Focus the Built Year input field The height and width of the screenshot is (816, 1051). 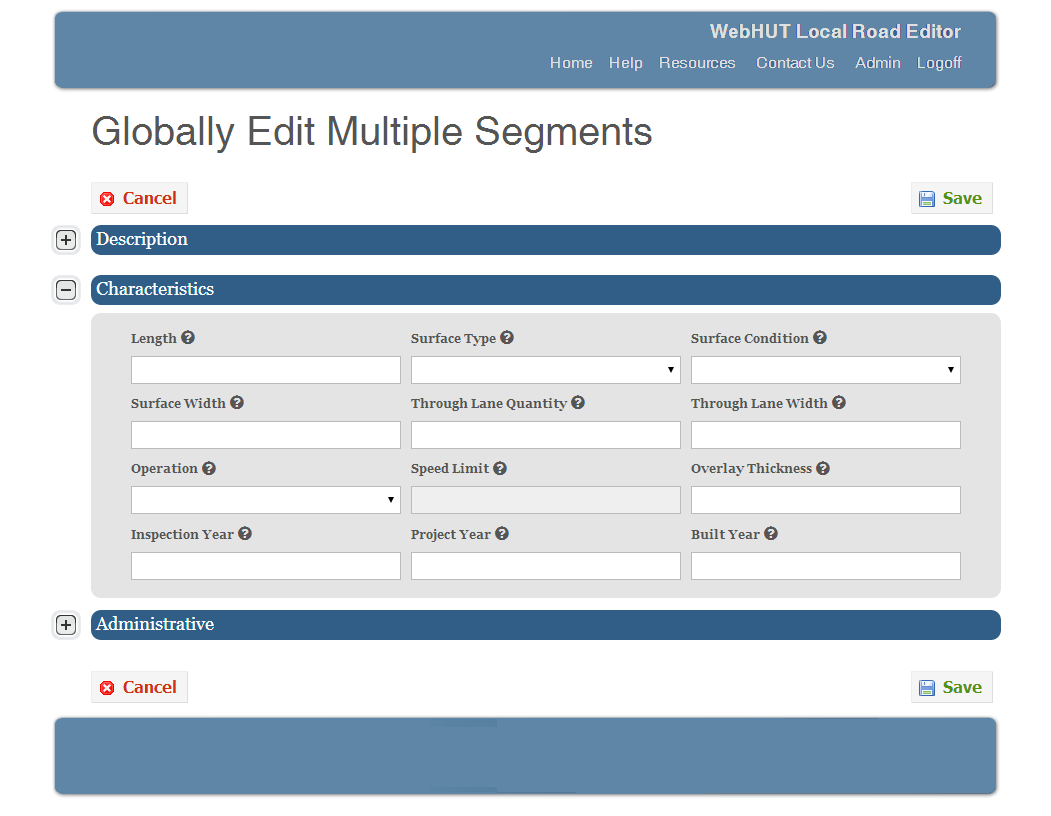[826, 566]
